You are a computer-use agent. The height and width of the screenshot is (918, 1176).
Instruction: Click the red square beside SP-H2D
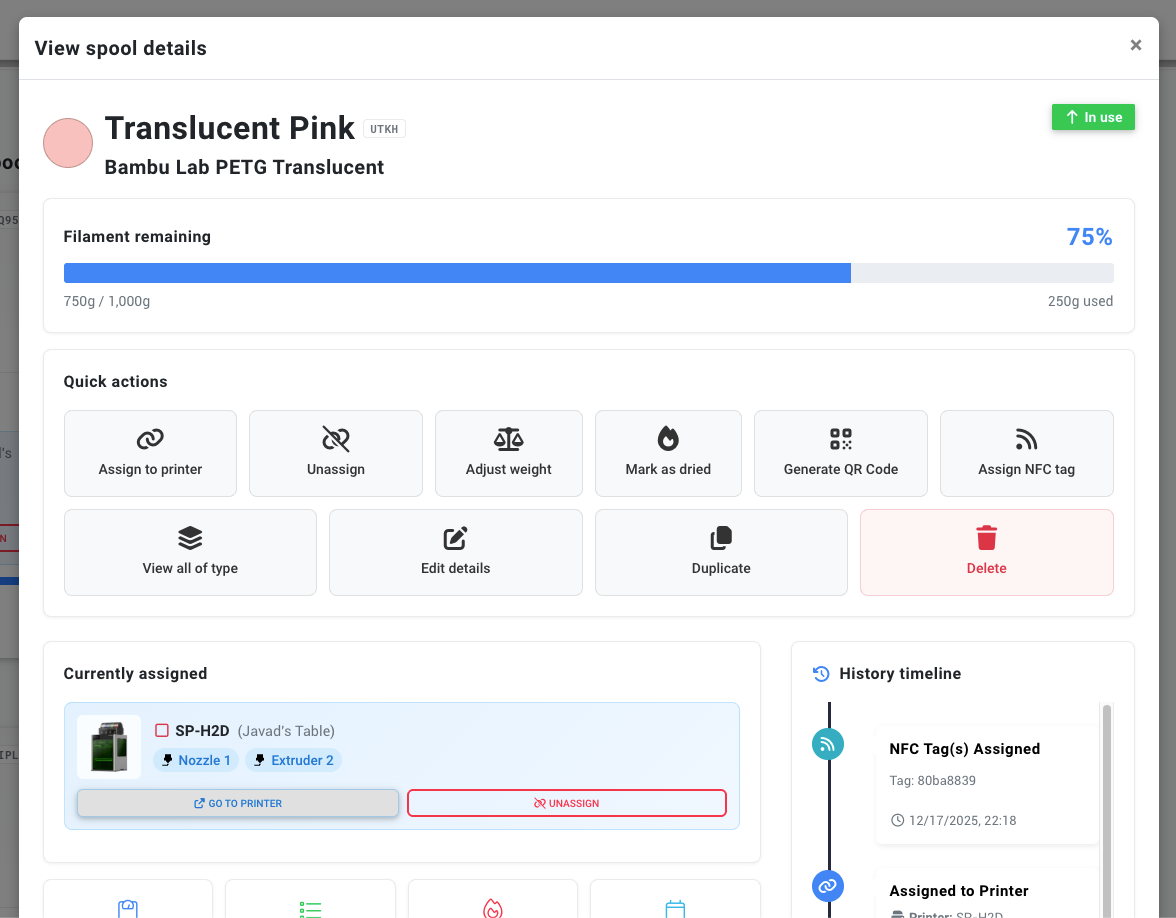pyautogui.click(x=161, y=730)
